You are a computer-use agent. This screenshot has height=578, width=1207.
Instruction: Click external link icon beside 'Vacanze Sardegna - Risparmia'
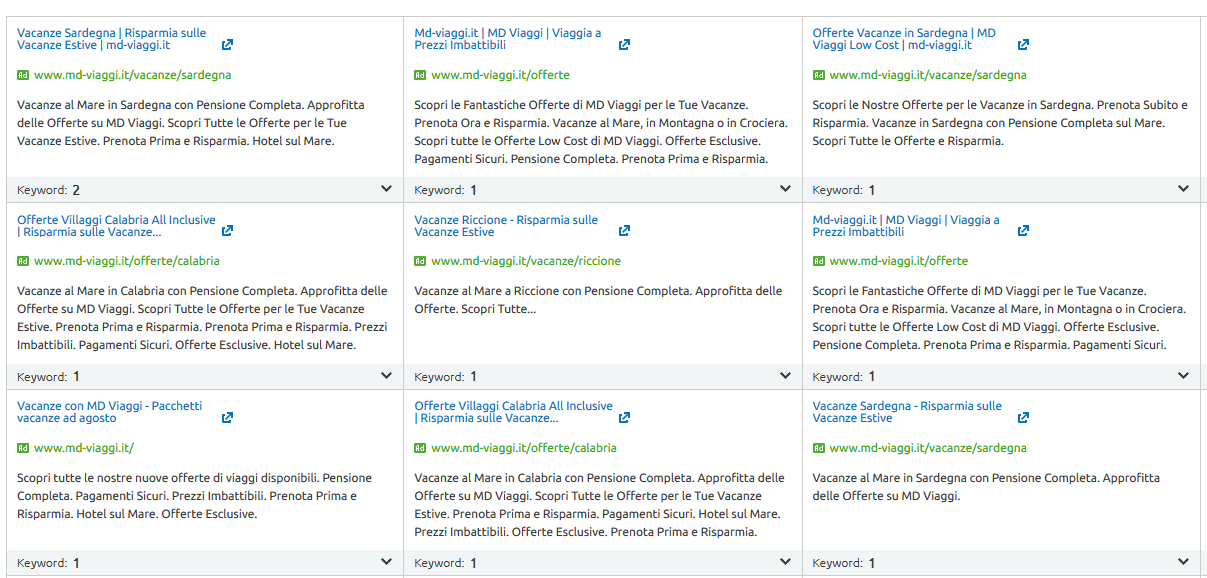1023,417
